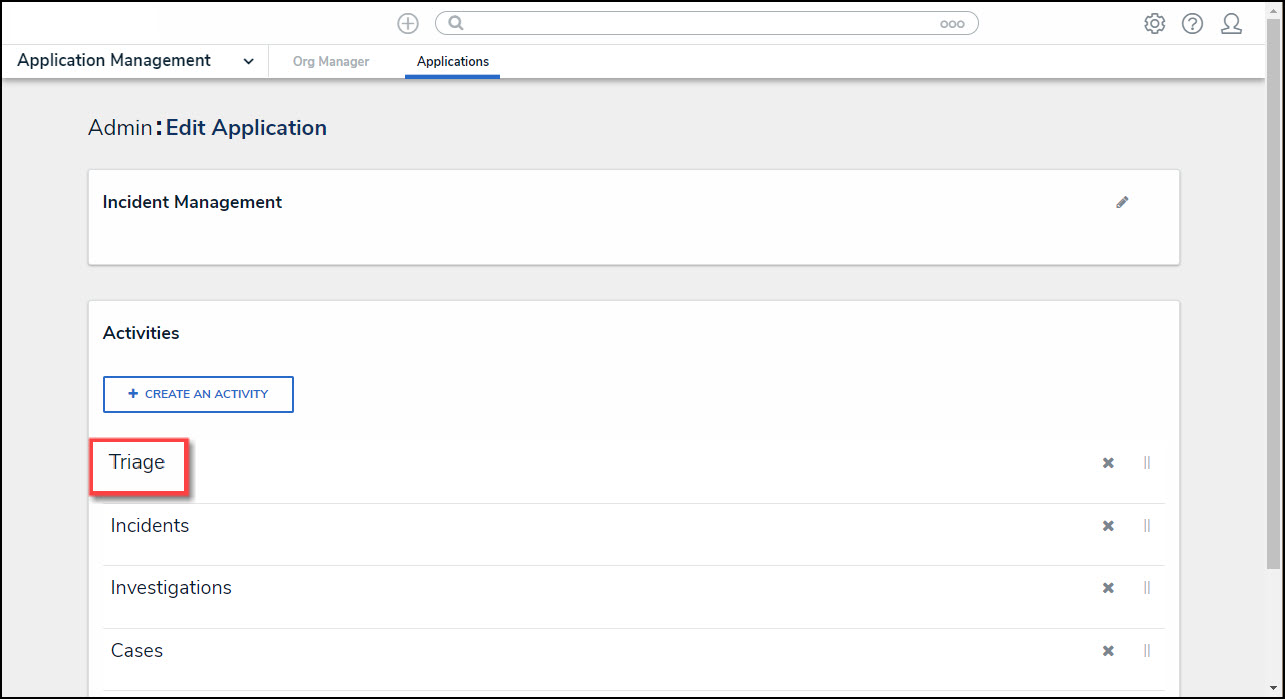Open the settings gear icon
The height and width of the screenshot is (699, 1285).
coord(1155,23)
